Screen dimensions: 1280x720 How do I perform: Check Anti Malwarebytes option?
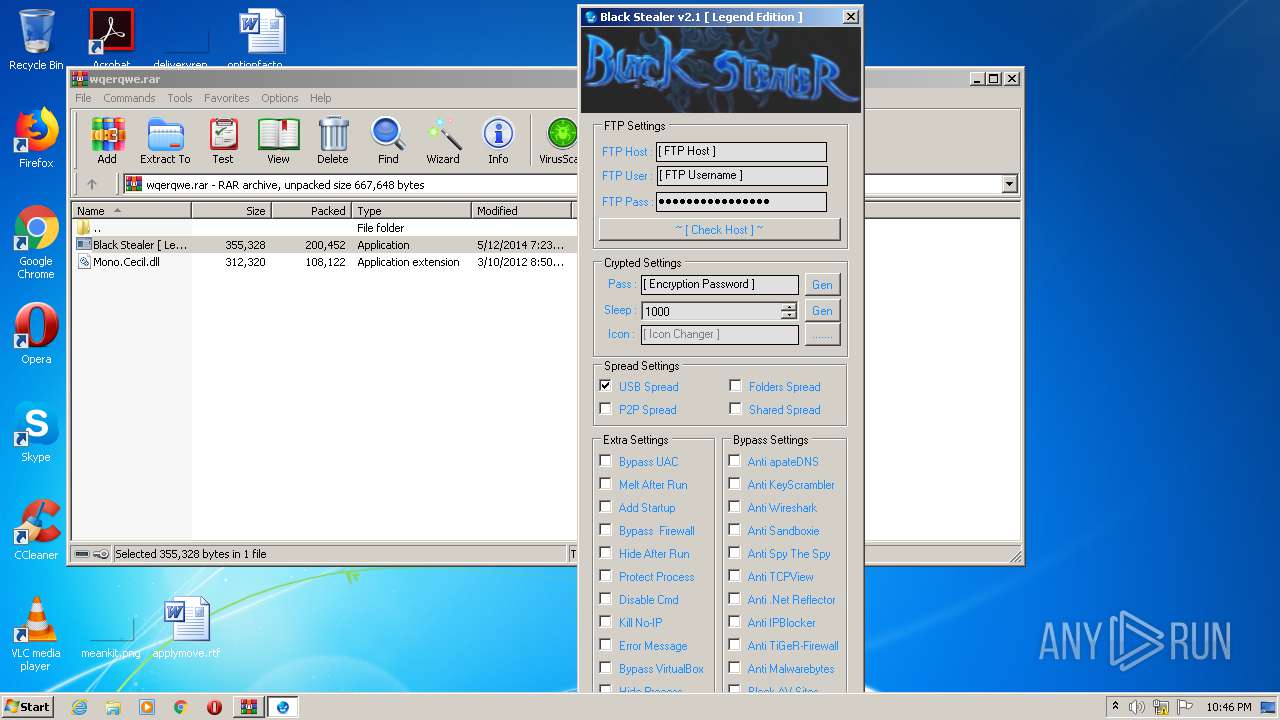click(x=734, y=668)
